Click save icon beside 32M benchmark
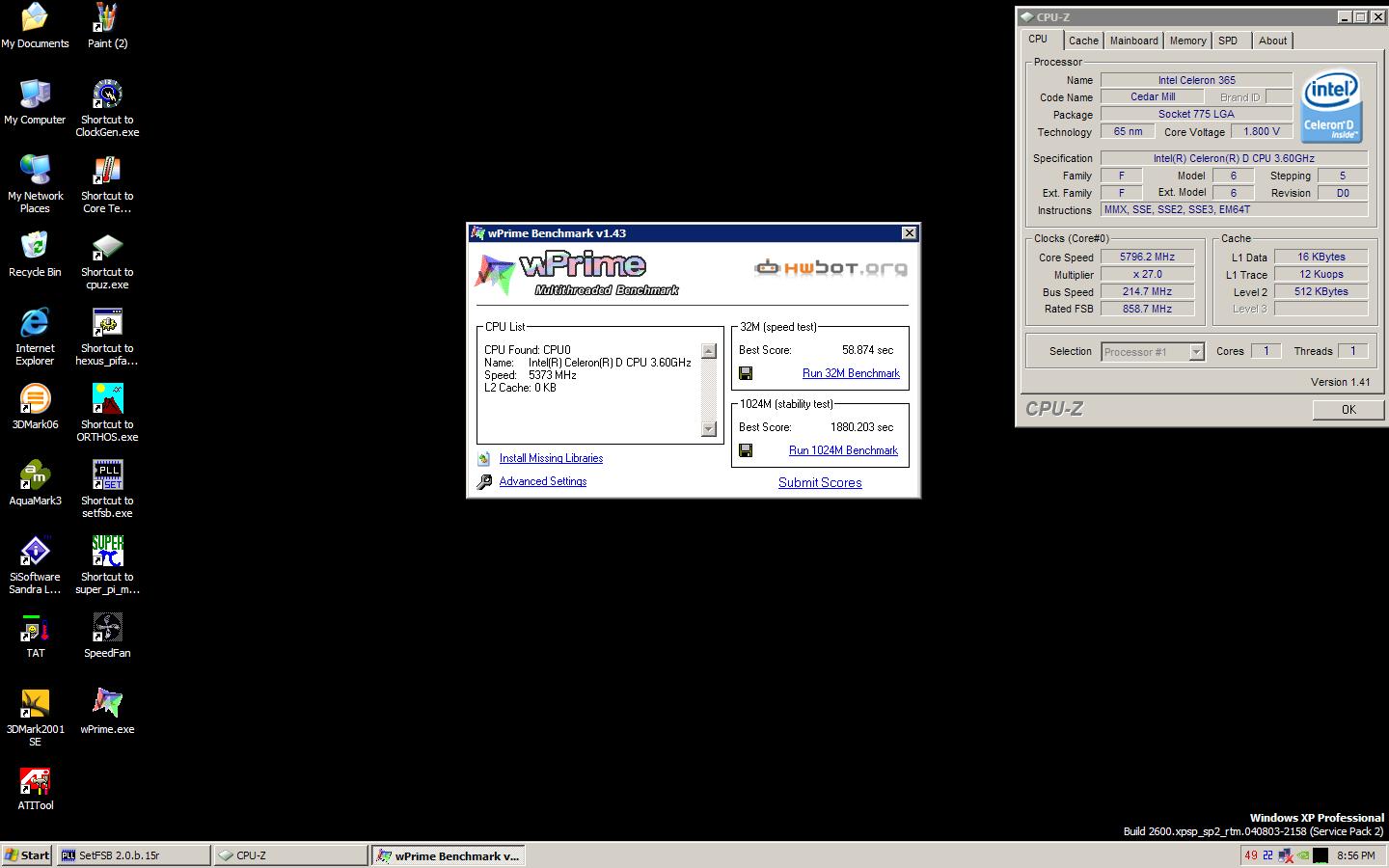Screen dimensions: 1389x868 click(x=746, y=373)
